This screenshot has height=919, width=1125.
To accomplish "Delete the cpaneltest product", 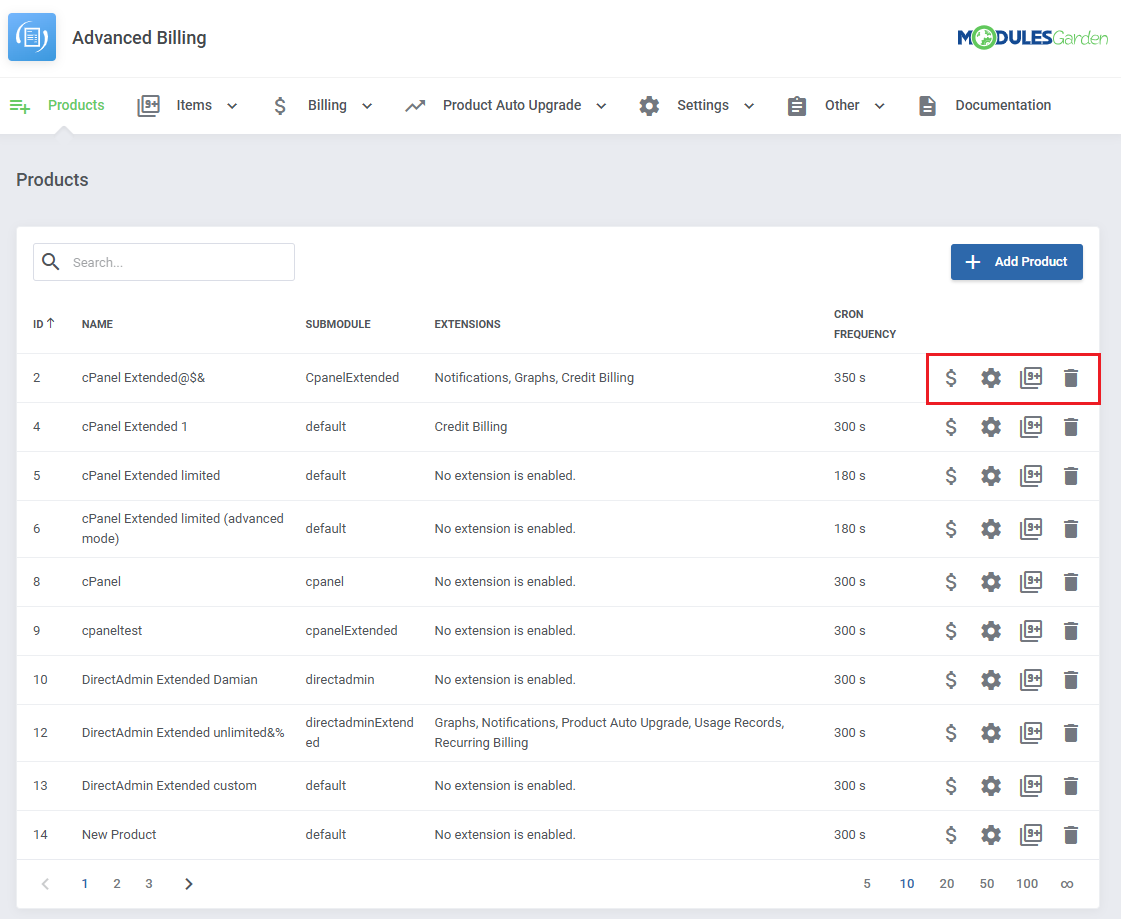I will [1070, 631].
